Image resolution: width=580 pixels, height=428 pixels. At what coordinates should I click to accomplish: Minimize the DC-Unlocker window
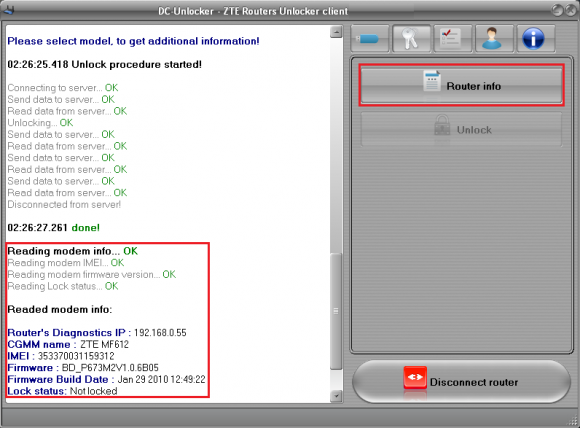tap(557, 10)
